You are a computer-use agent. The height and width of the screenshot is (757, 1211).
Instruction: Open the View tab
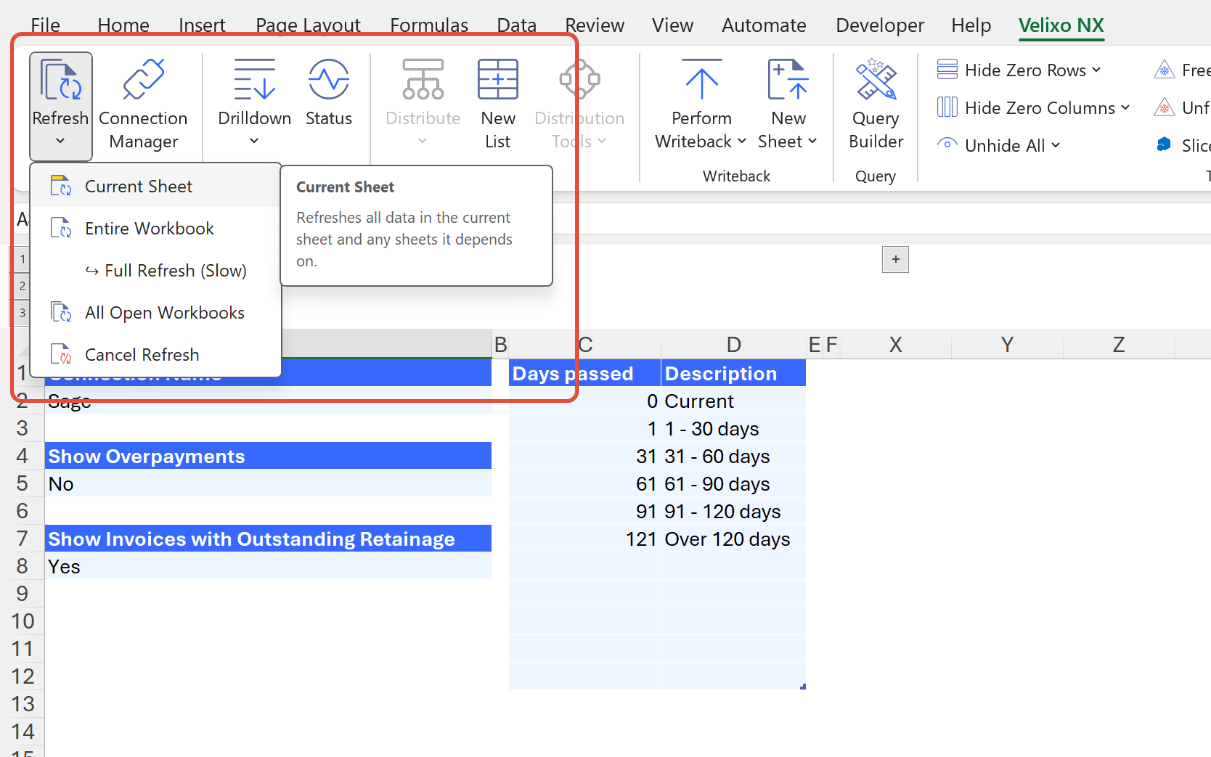point(673,25)
